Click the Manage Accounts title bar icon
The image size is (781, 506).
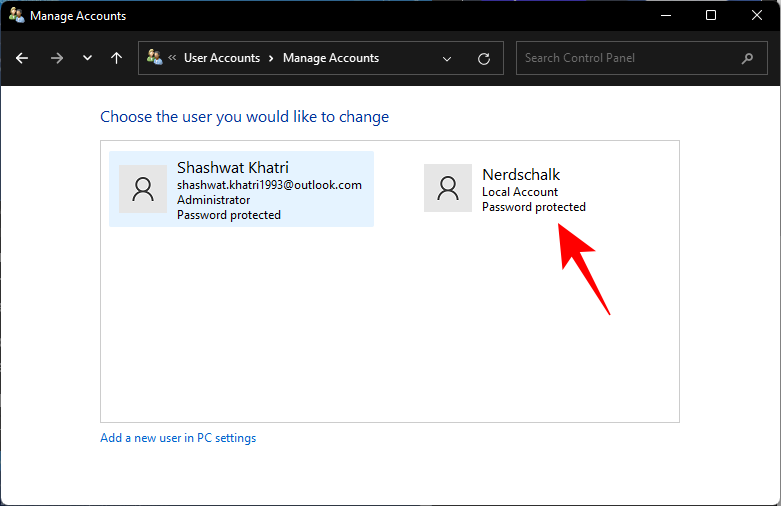coord(16,16)
